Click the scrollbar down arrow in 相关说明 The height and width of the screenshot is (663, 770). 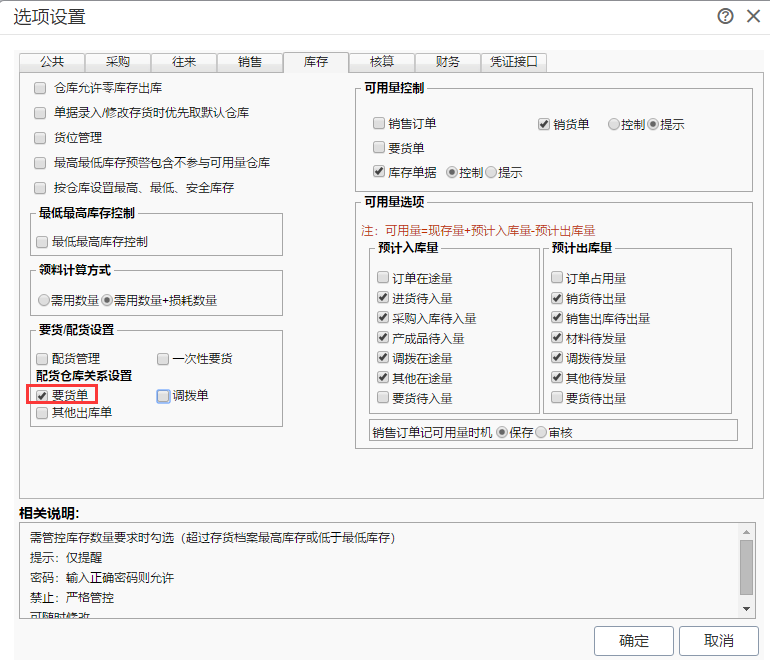(x=746, y=608)
